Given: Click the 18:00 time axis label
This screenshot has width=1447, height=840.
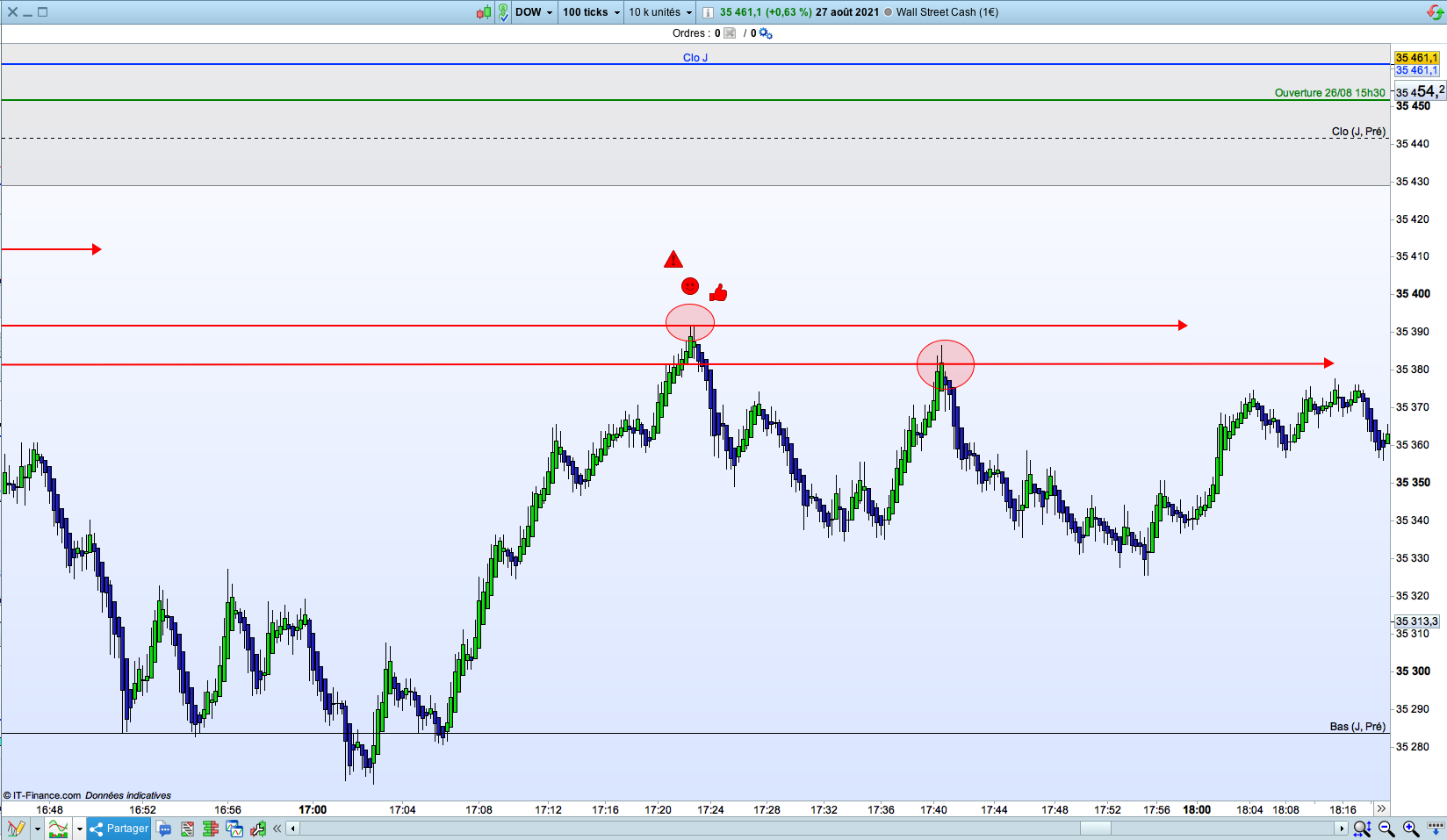Looking at the screenshot, I should [x=1197, y=810].
